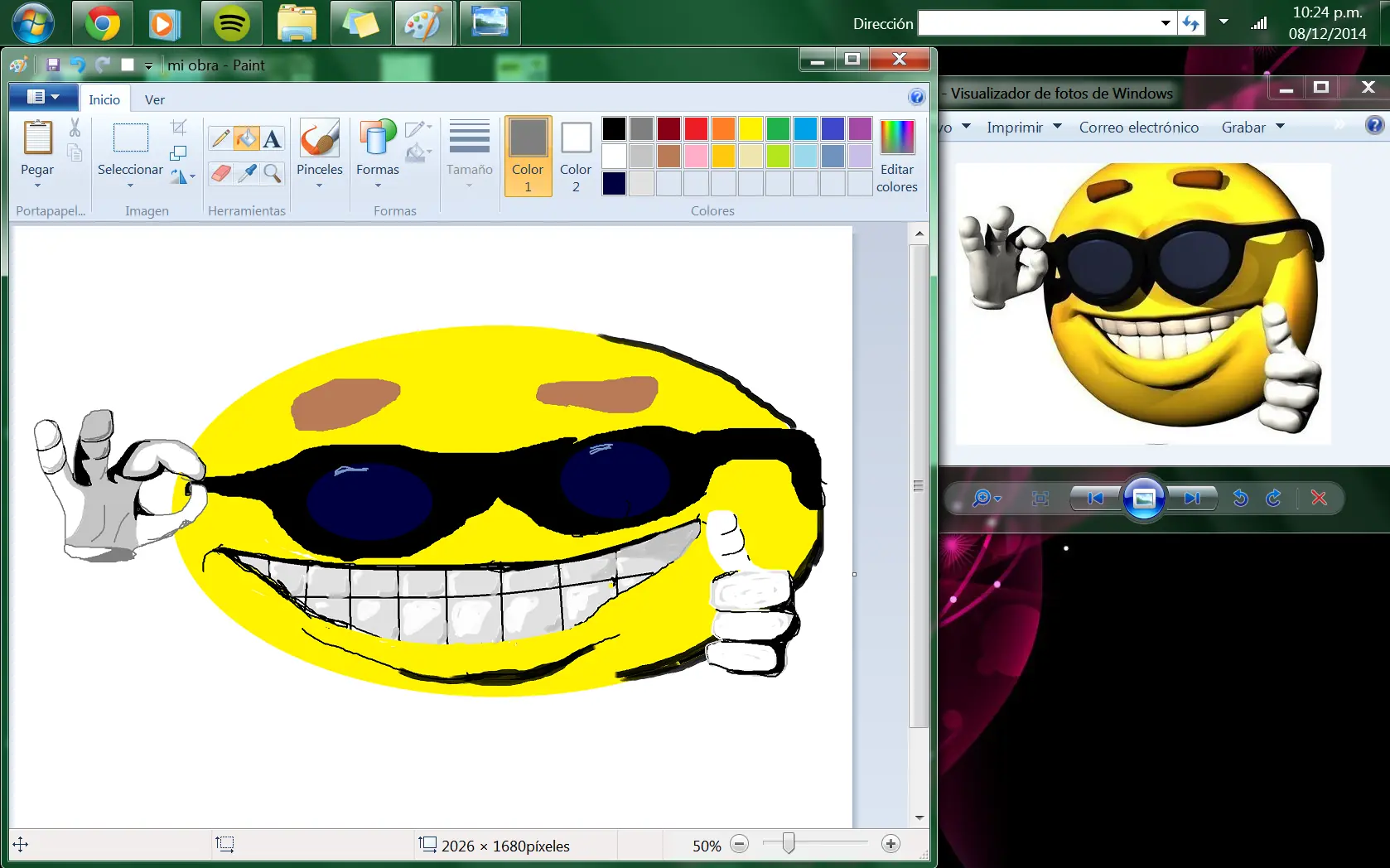Click the Copy icon in Portapapeles

click(75, 152)
